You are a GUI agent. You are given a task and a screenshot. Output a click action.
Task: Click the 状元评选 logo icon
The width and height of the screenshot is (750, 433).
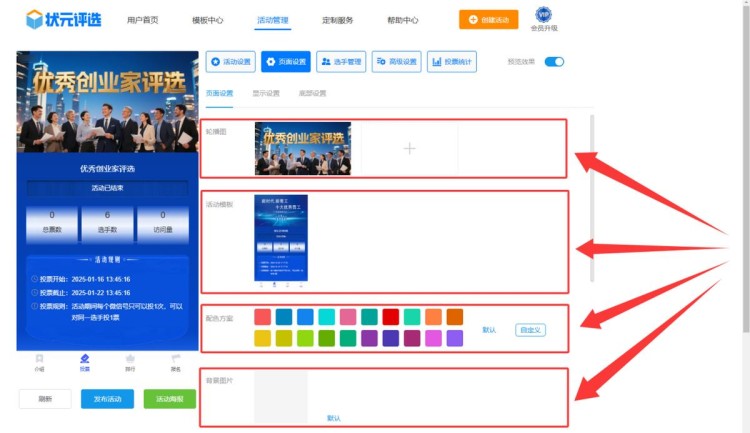[x=35, y=19]
